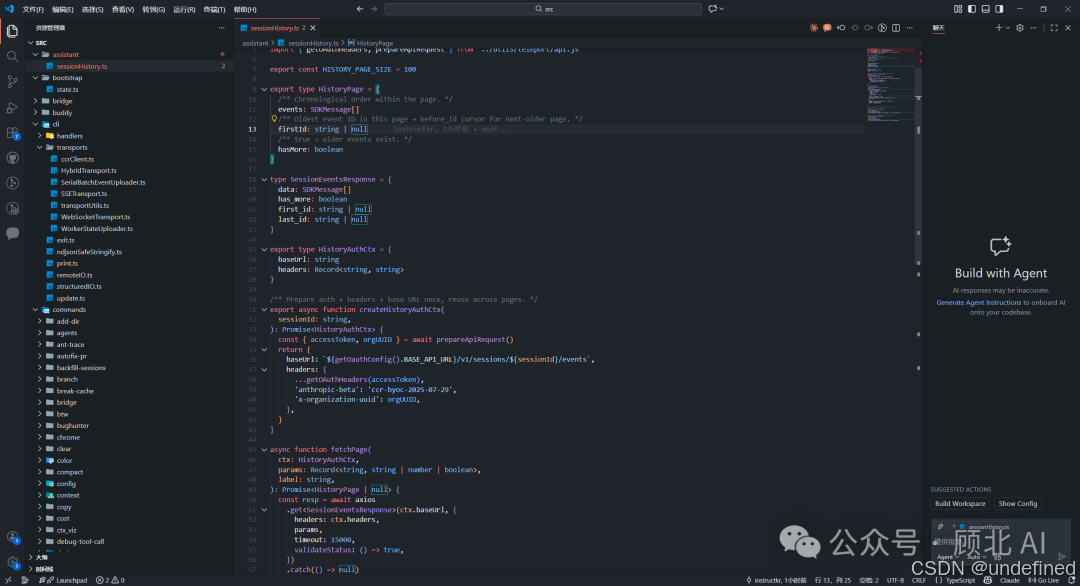Image resolution: width=1080 pixels, height=586 pixels.
Task: Open the Agent mode dropdown in chat
Action: point(946,556)
